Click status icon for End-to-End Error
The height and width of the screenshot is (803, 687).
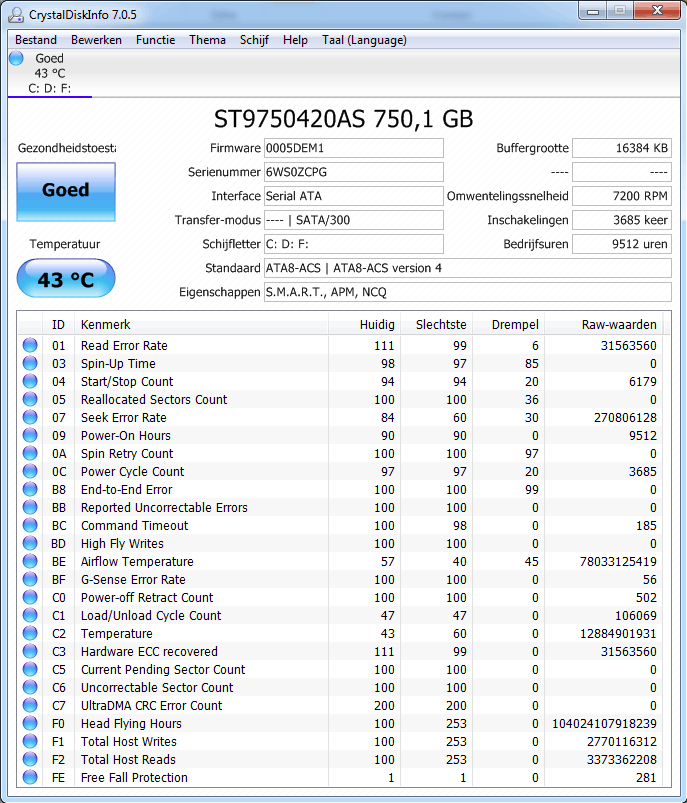point(30,489)
